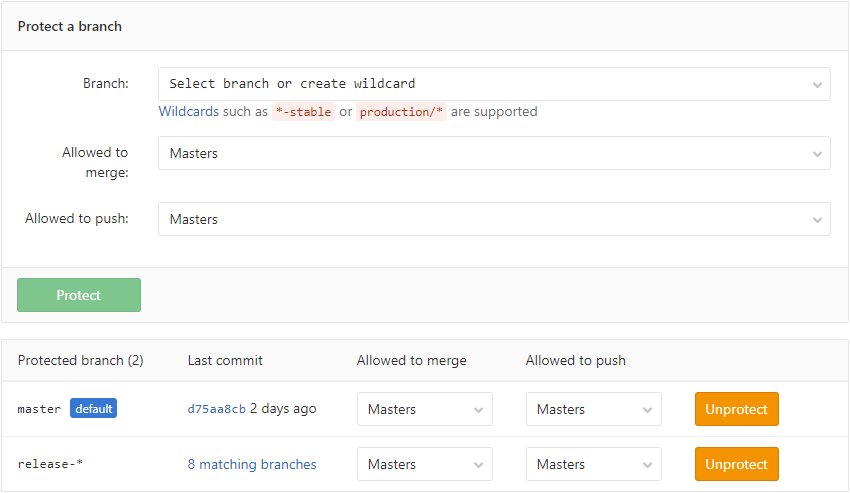850x493 pixels.
Task: Open commit d75aa8cb link
Action: click(216, 409)
